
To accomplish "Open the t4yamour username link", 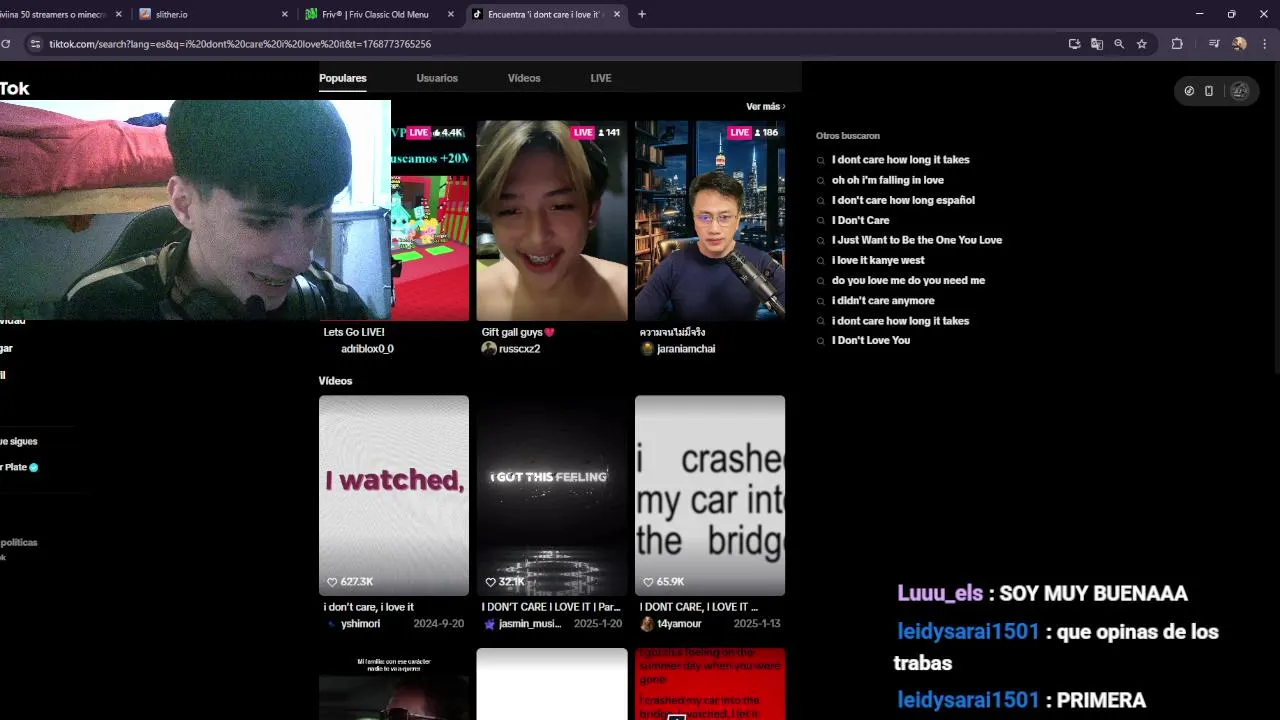I will click(x=679, y=624).
